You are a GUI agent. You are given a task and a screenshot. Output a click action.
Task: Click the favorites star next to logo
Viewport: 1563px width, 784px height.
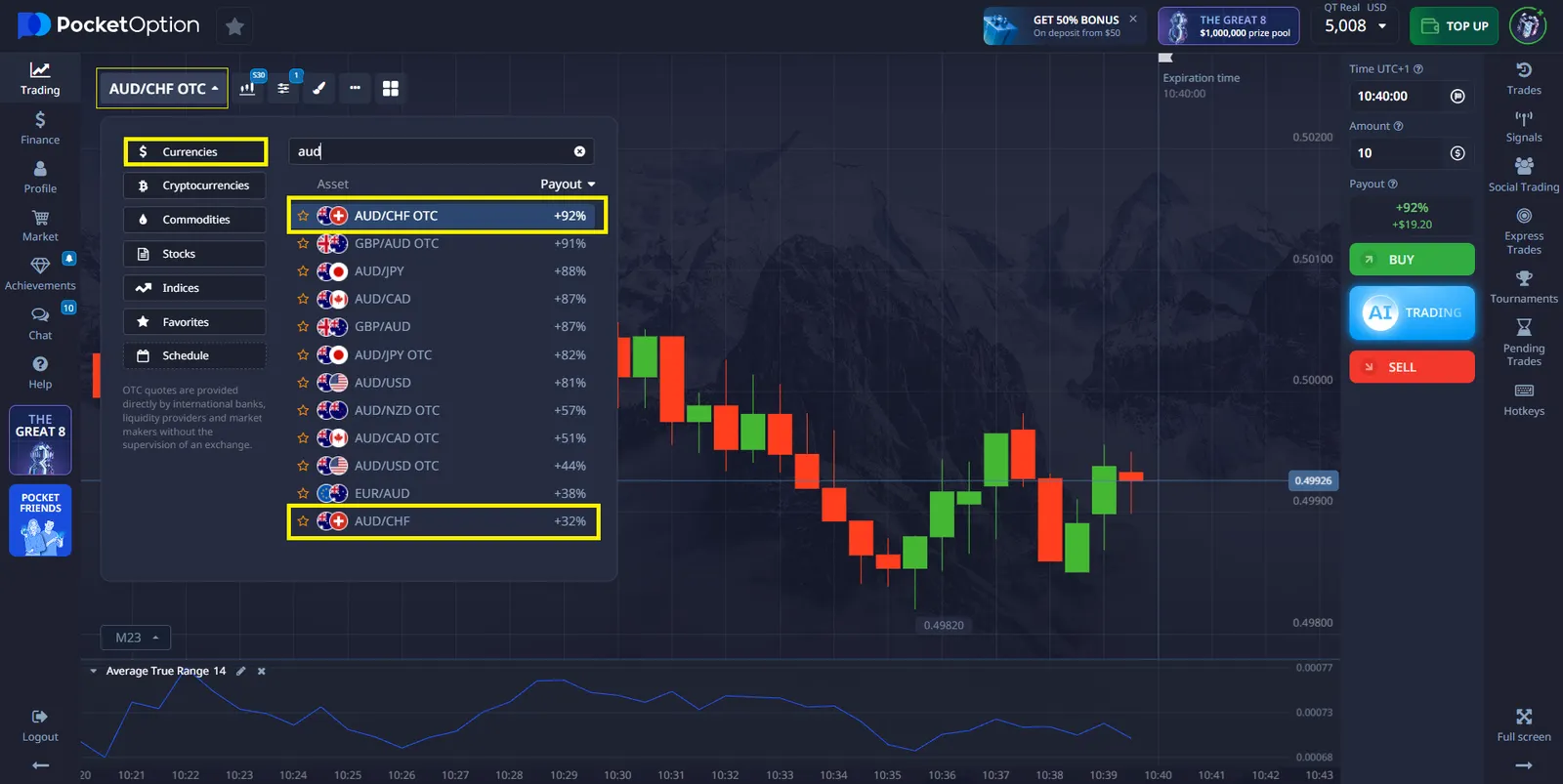click(x=234, y=26)
